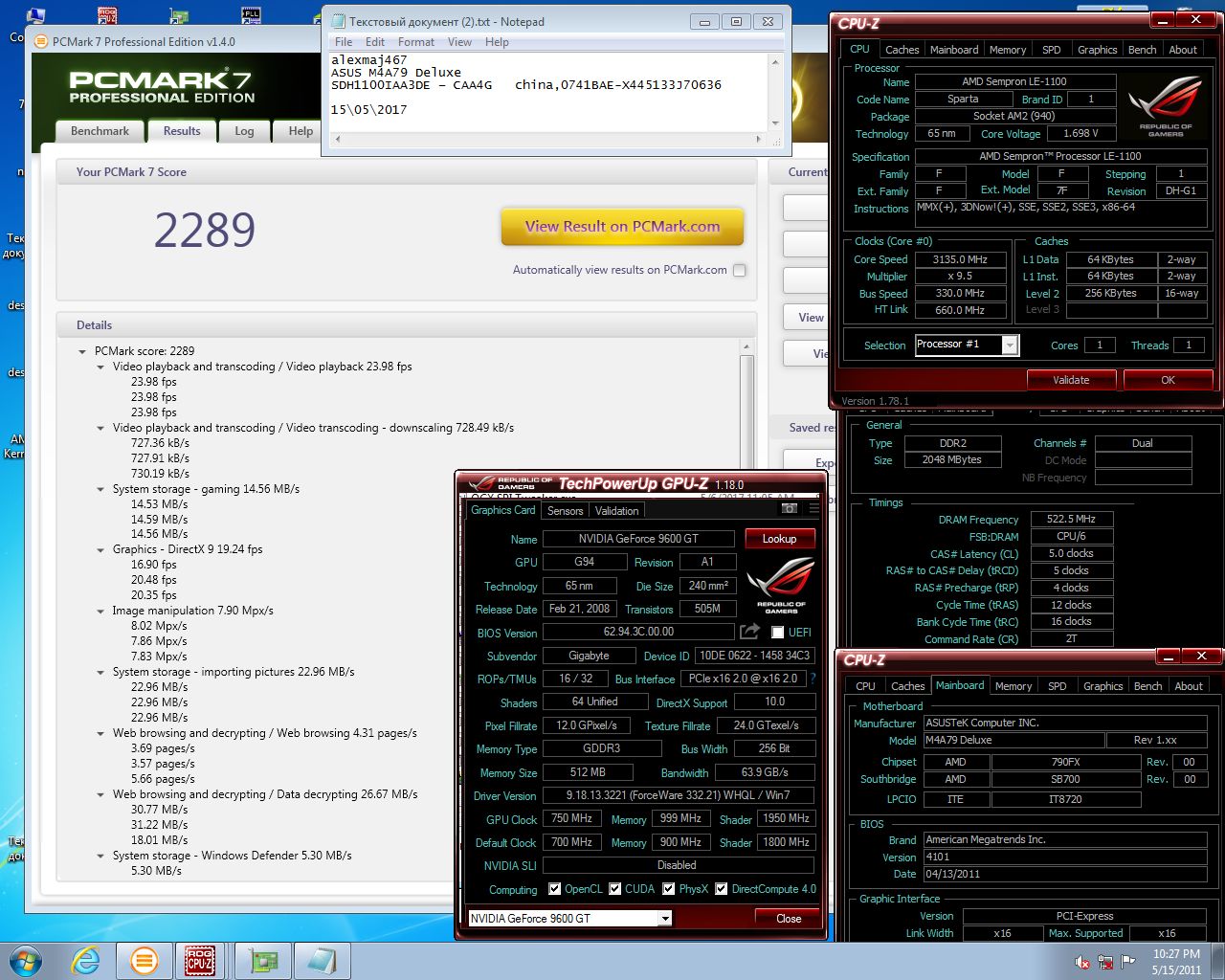Click the PCMark score number 2289

click(x=205, y=230)
